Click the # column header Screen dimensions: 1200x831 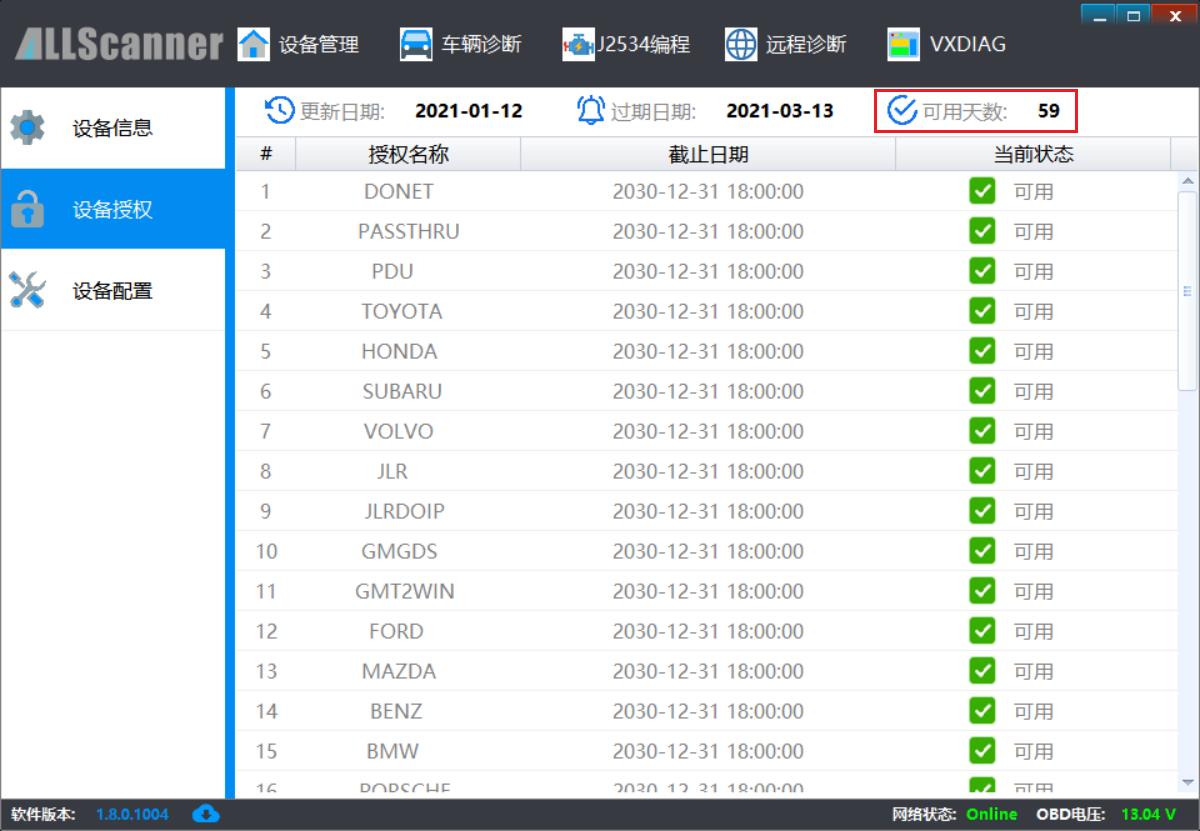266,154
